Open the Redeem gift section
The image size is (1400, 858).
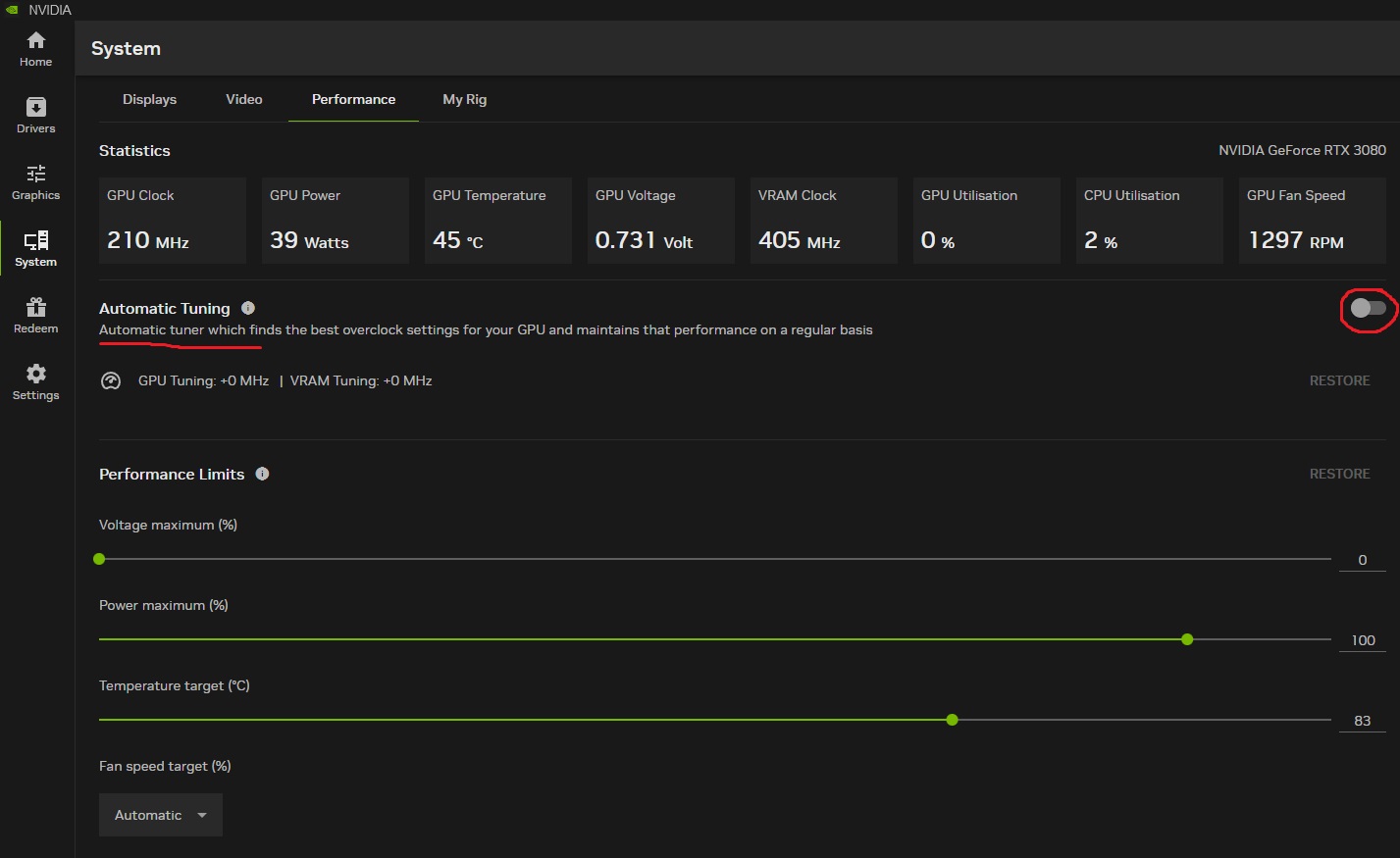pos(36,316)
